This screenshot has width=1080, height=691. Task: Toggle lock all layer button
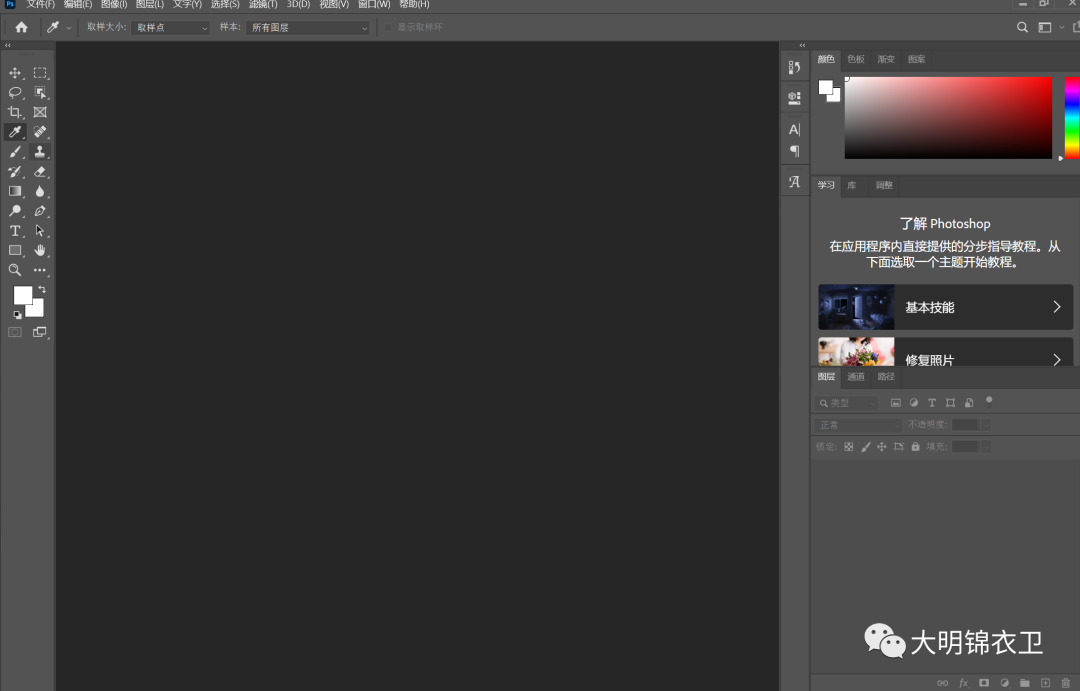915,446
